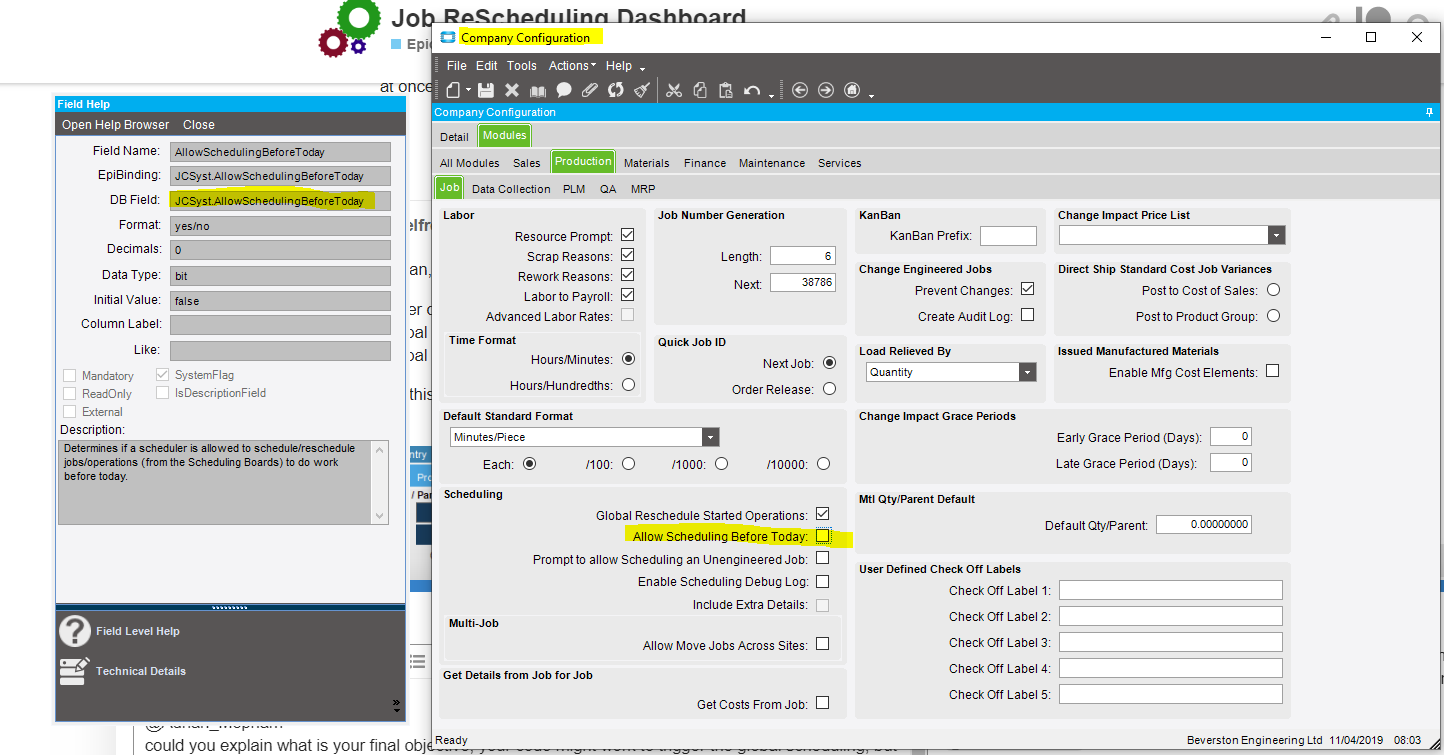Enable Allow Scheduling Before Today checkbox
This screenshot has height=755, width=1444.
coord(822,536)
